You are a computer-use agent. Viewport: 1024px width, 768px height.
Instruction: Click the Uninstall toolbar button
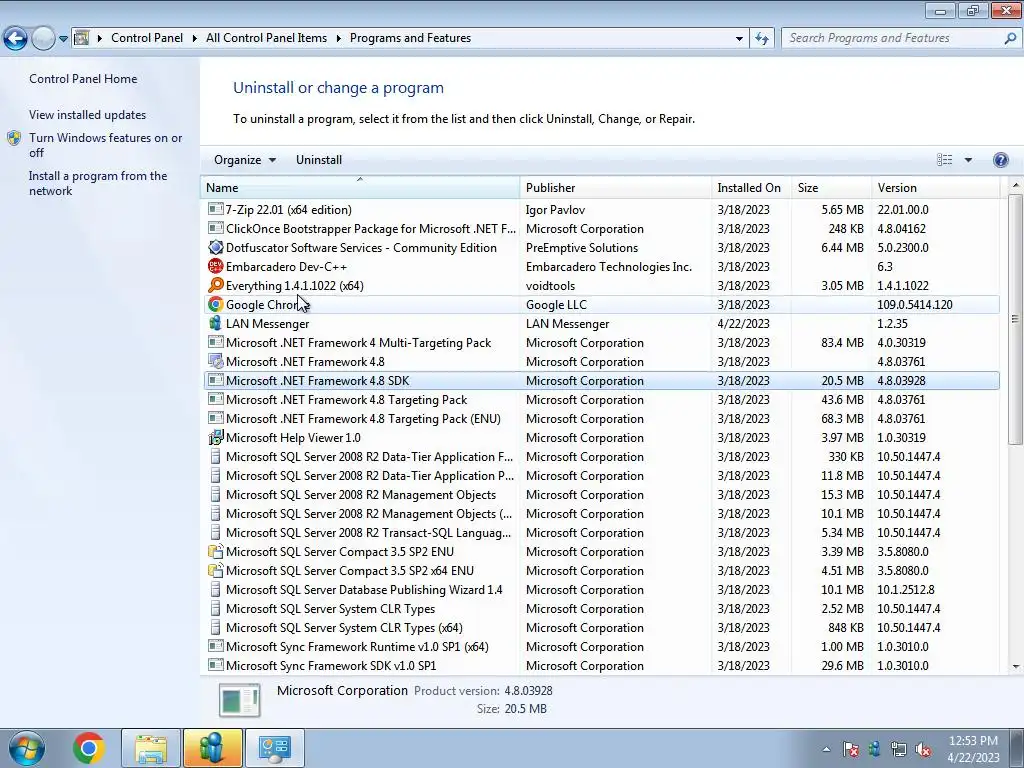pos(319,160)
